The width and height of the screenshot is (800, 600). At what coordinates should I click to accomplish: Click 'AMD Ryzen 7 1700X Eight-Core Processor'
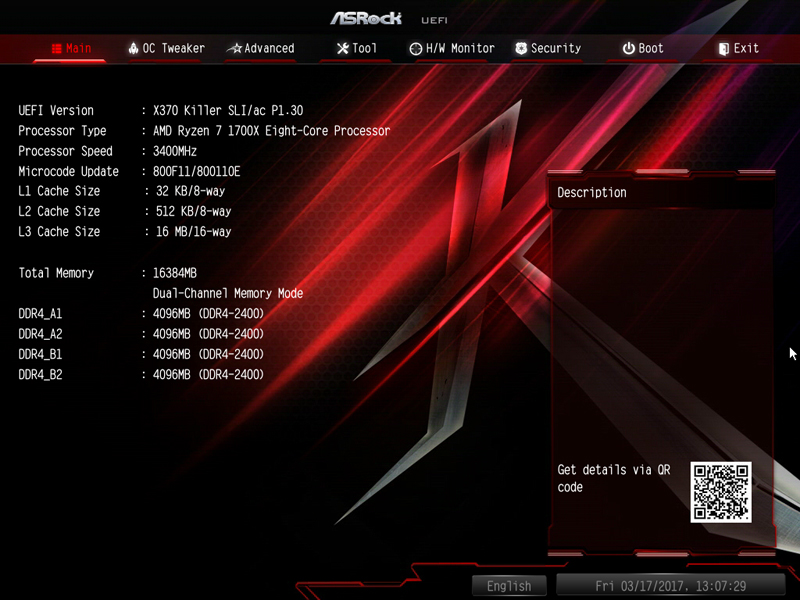(x=271, y=131)
